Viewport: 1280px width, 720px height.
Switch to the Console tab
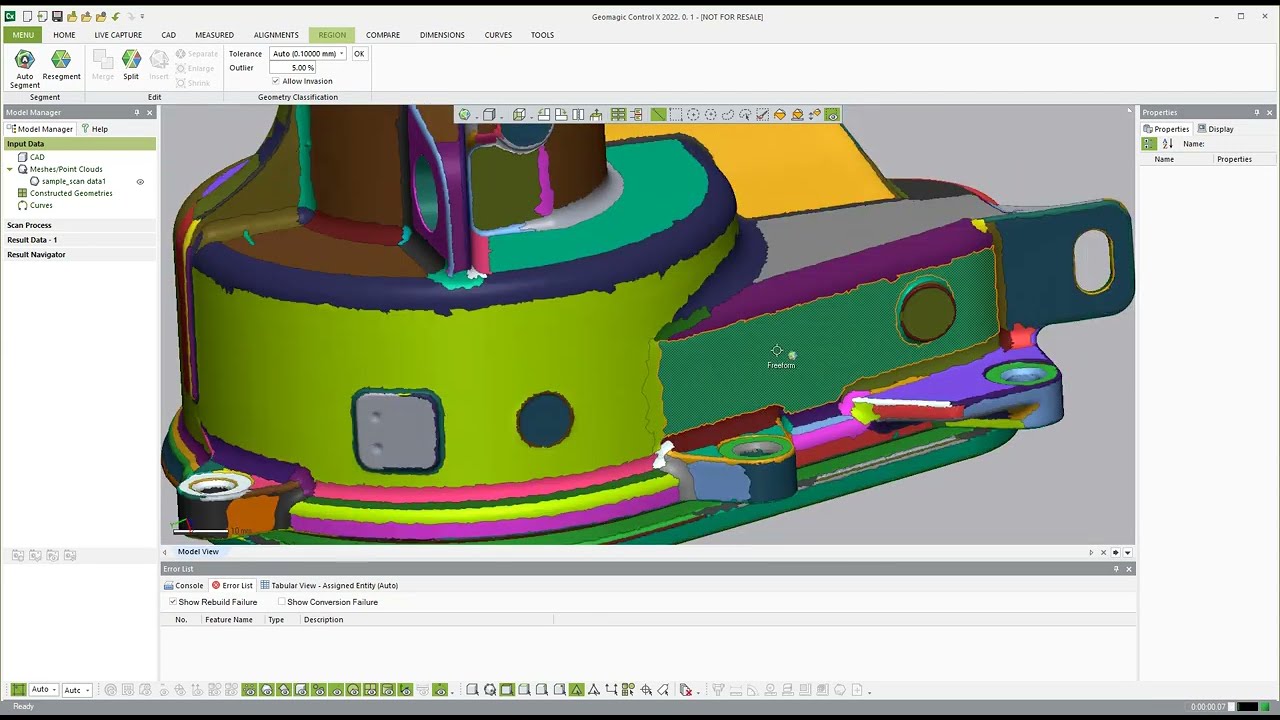(183, 586)
